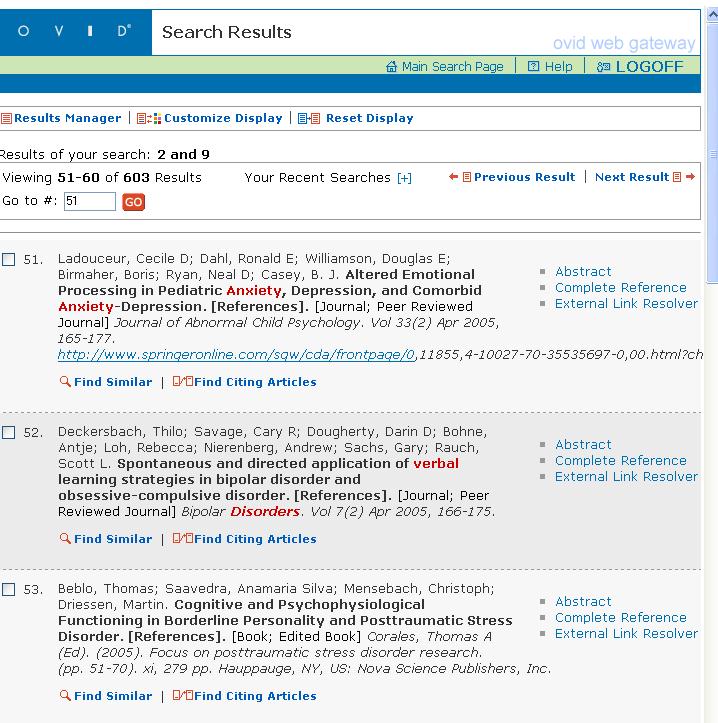Expand Your Recent Searches [+]
The width and height of the screenshot is (718, 723).
[x=404, y=178]
